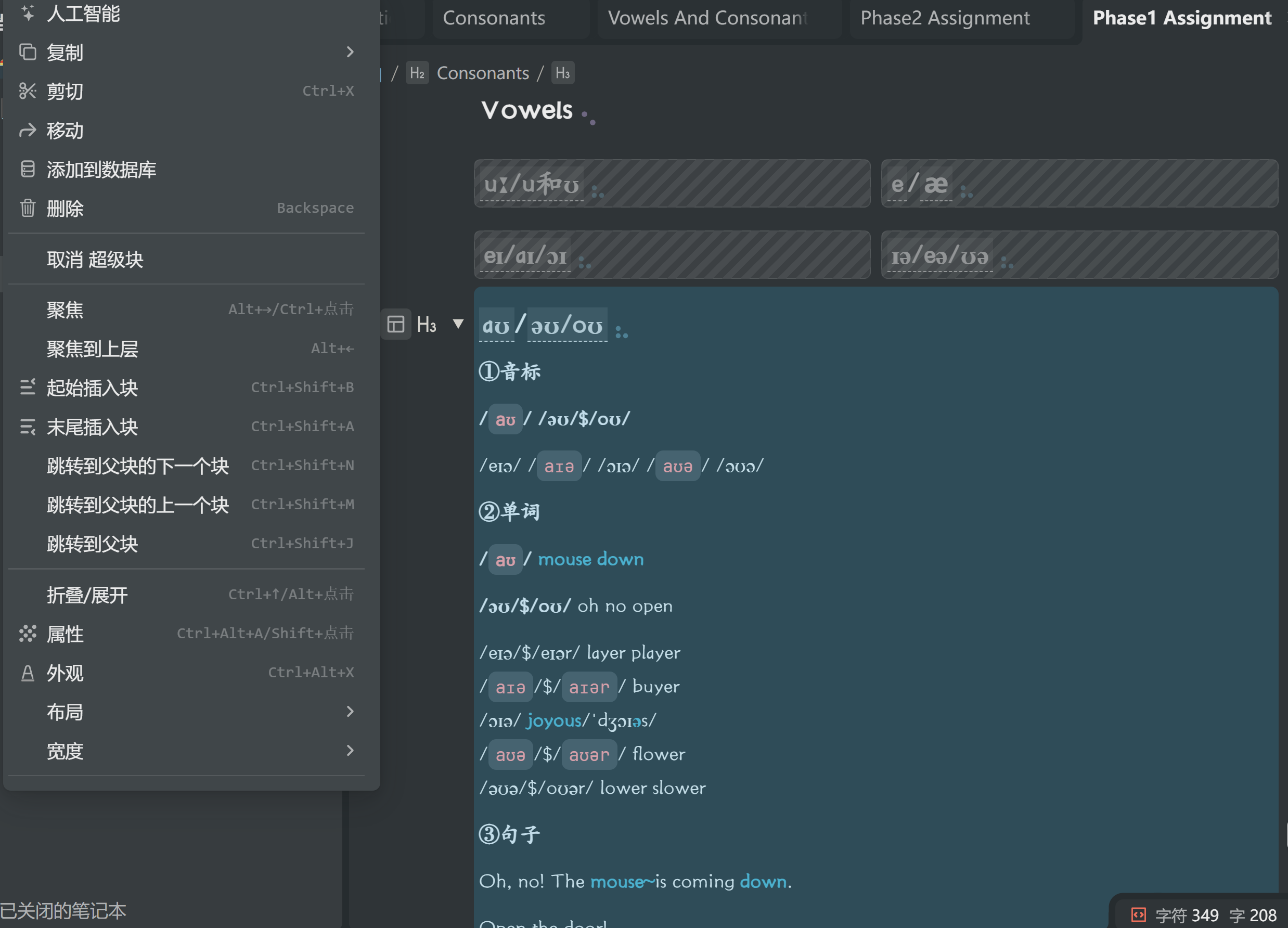
Task: Click the H2 heading icon in breadcrumb
Action: [x=417, y=73]
